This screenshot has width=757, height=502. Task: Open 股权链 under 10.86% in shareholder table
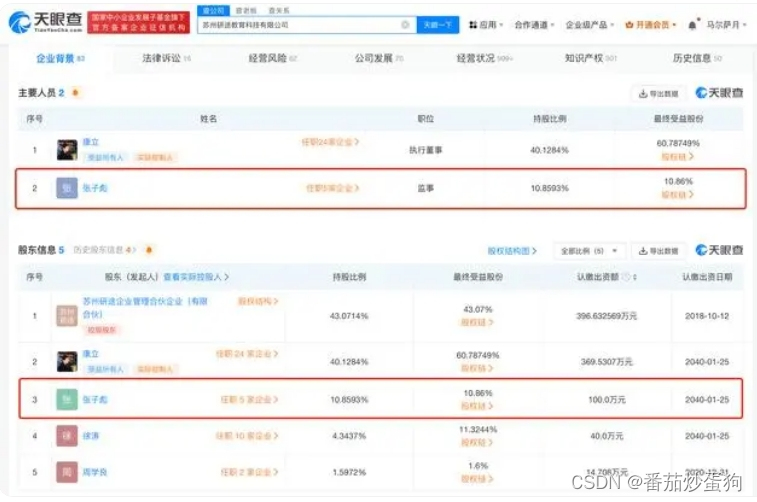click(477, 406)
